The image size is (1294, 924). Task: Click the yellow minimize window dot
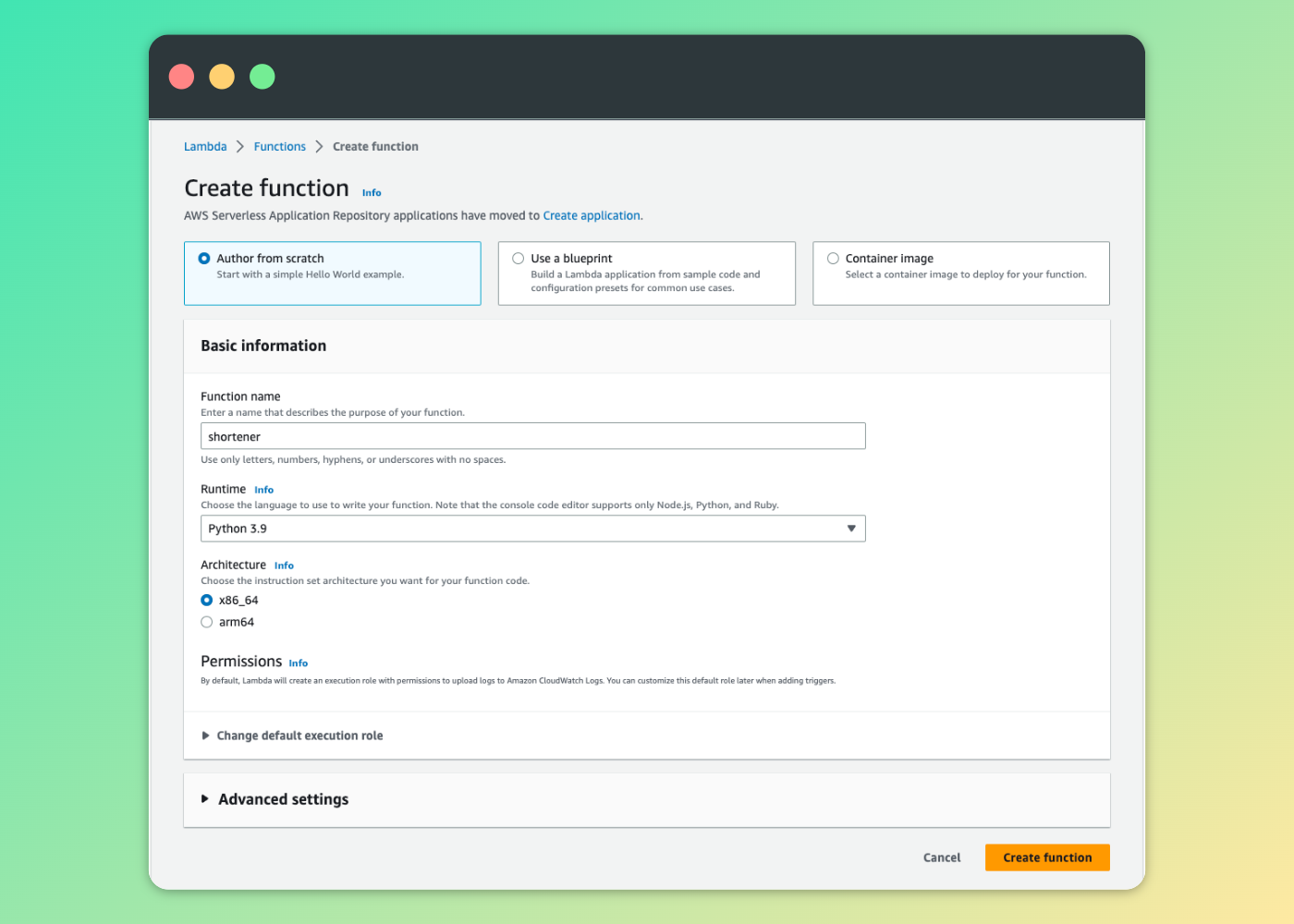pyautogui.click(x=222, y=77)
